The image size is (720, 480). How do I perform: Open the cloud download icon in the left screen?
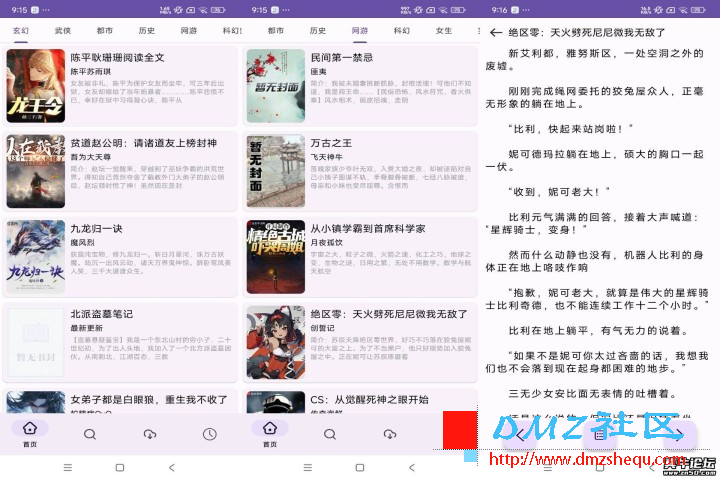[150, 434]
